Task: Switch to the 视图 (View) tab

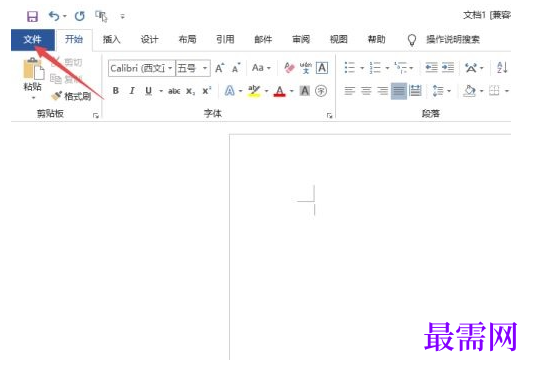Action: tap(338, 40)
